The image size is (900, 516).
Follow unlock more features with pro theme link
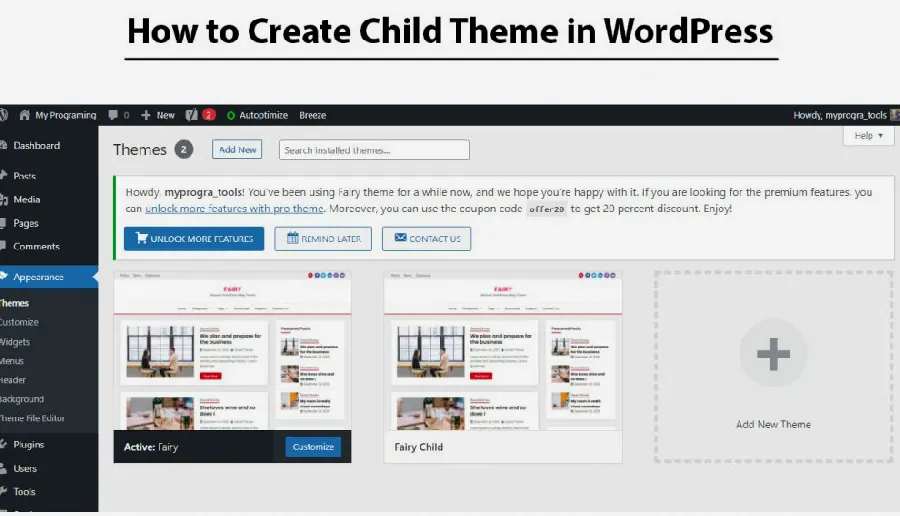(234, 208)
